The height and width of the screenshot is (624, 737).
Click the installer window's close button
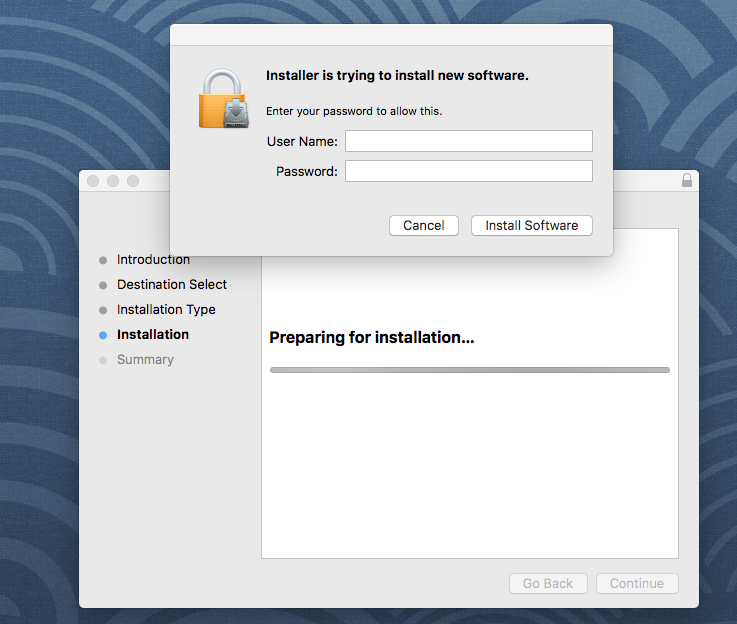pyautogui.click(x=93, y=181)
